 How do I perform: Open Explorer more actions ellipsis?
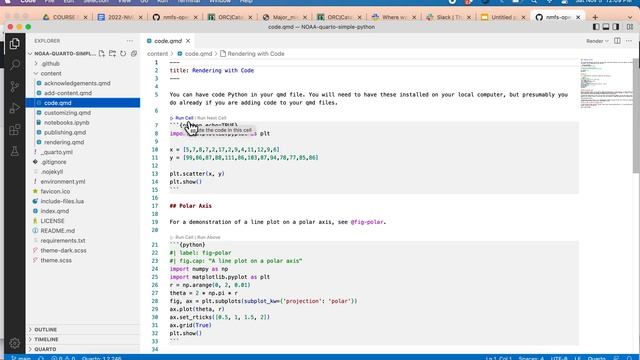click(130, 41)
